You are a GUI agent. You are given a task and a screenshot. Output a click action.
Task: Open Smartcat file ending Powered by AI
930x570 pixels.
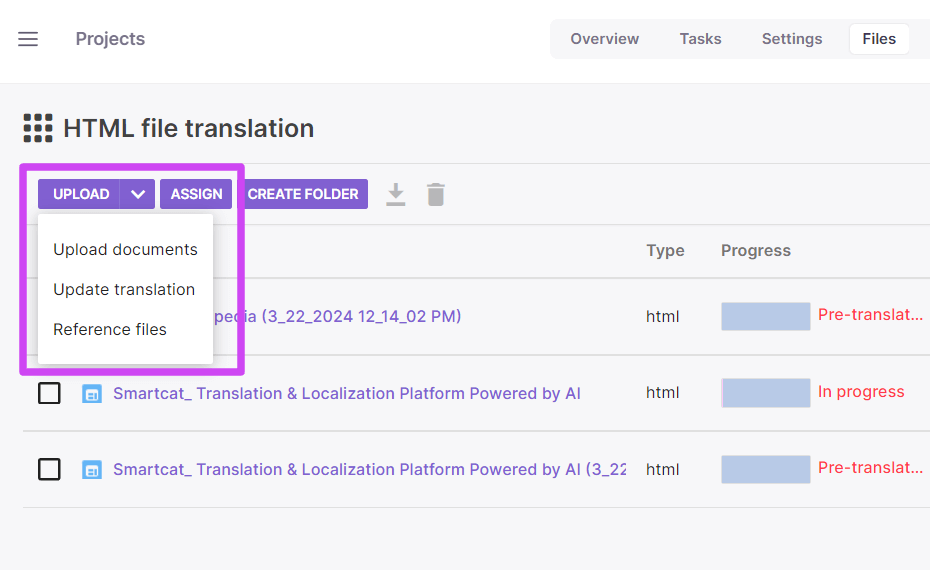347,393
